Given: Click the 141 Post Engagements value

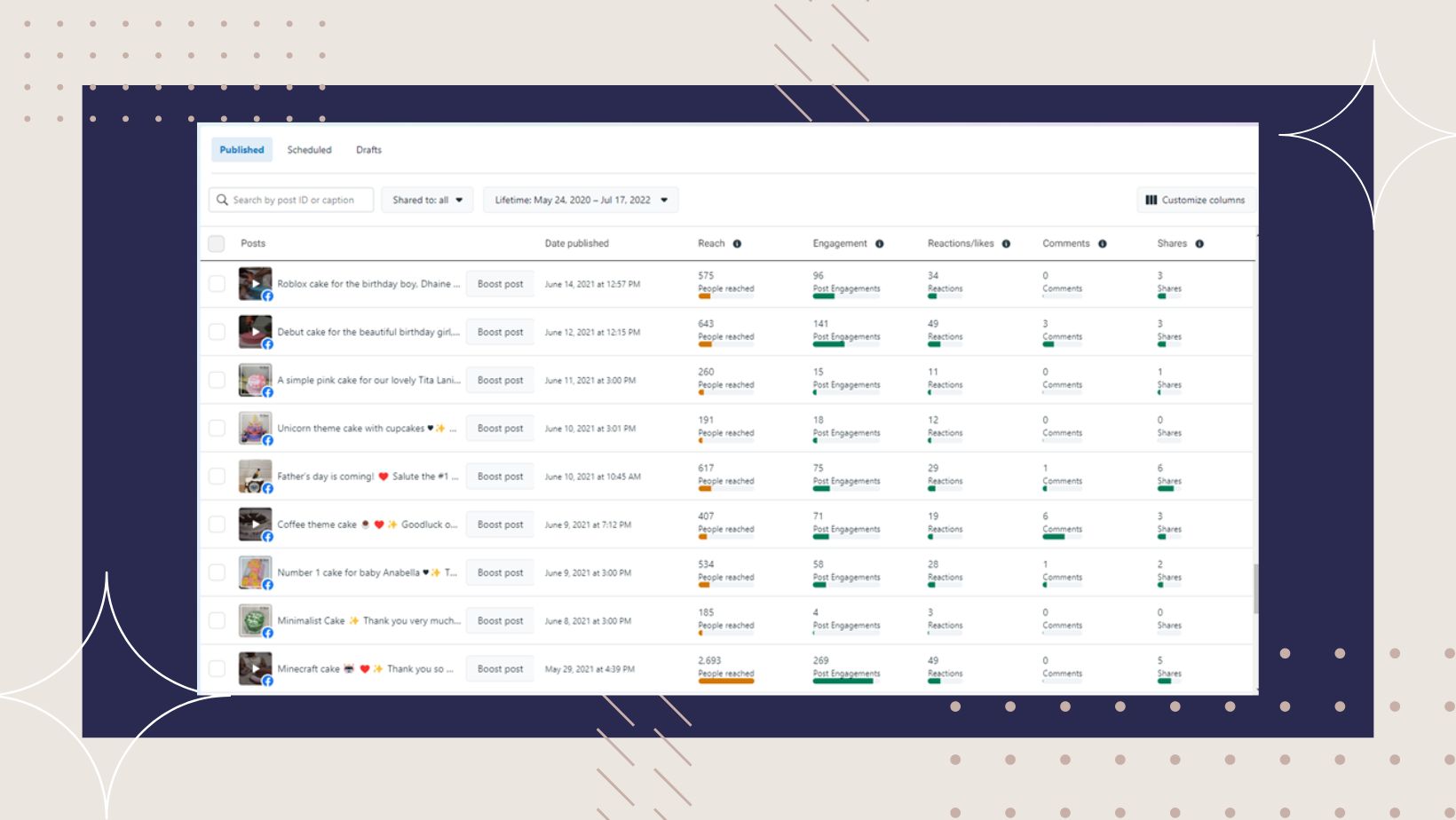Looking at the screenshot, I should [820, 324].
